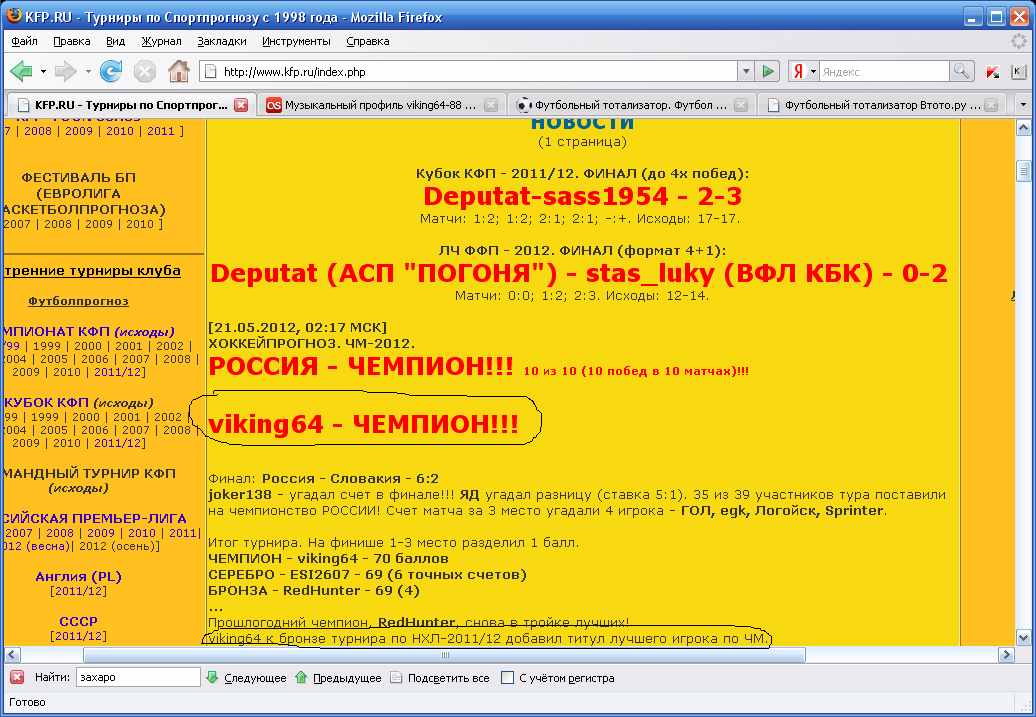Click the [2011/12] link under Англия (PL)
1036x717 pixels.
(78, 591)
